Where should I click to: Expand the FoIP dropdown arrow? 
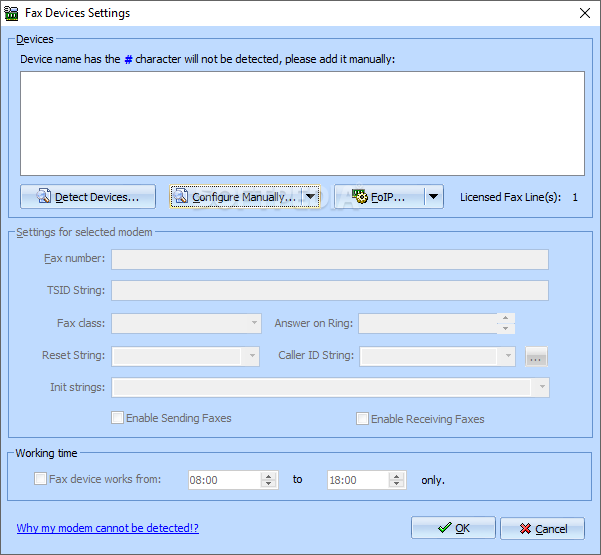click(x=434, y=197)
